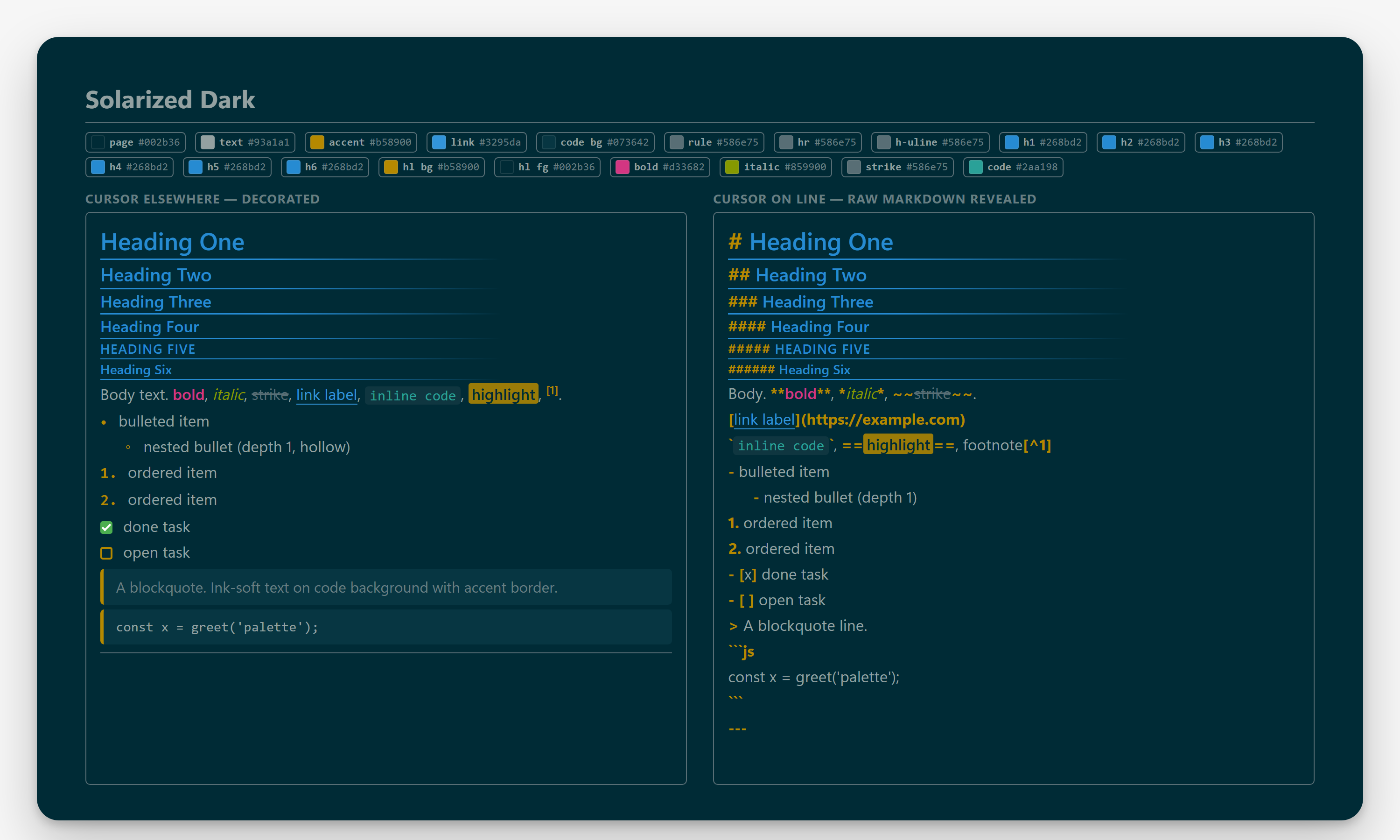Select the h2 #268bd2 swatch
Image resolution: width=1400 pixels, height=840 pixels.
pyautogui.click(x=1141, y=142)
